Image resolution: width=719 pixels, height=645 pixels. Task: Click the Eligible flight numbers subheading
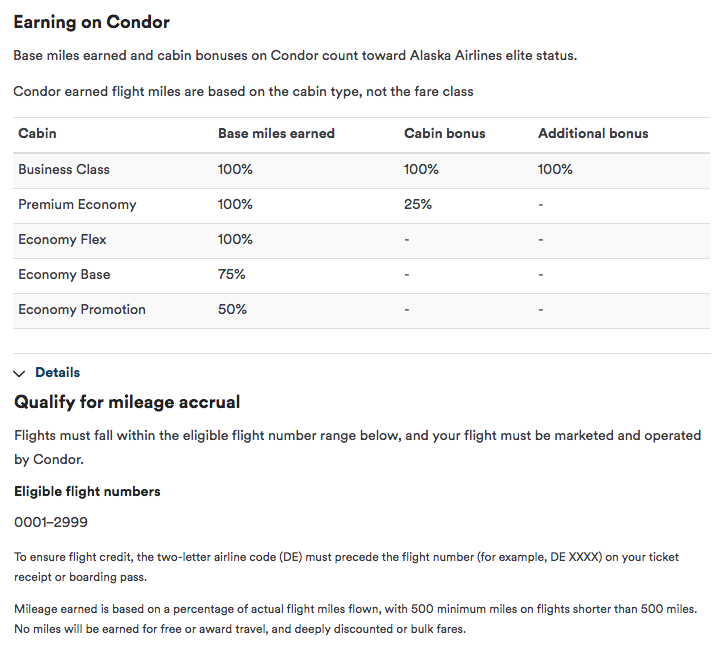[87, 491]
